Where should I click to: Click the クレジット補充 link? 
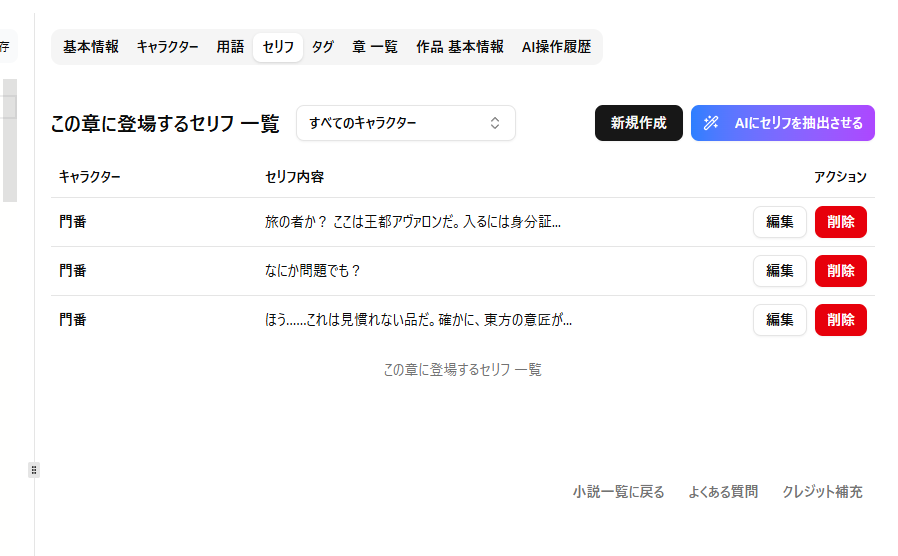(x=822, y=492)
